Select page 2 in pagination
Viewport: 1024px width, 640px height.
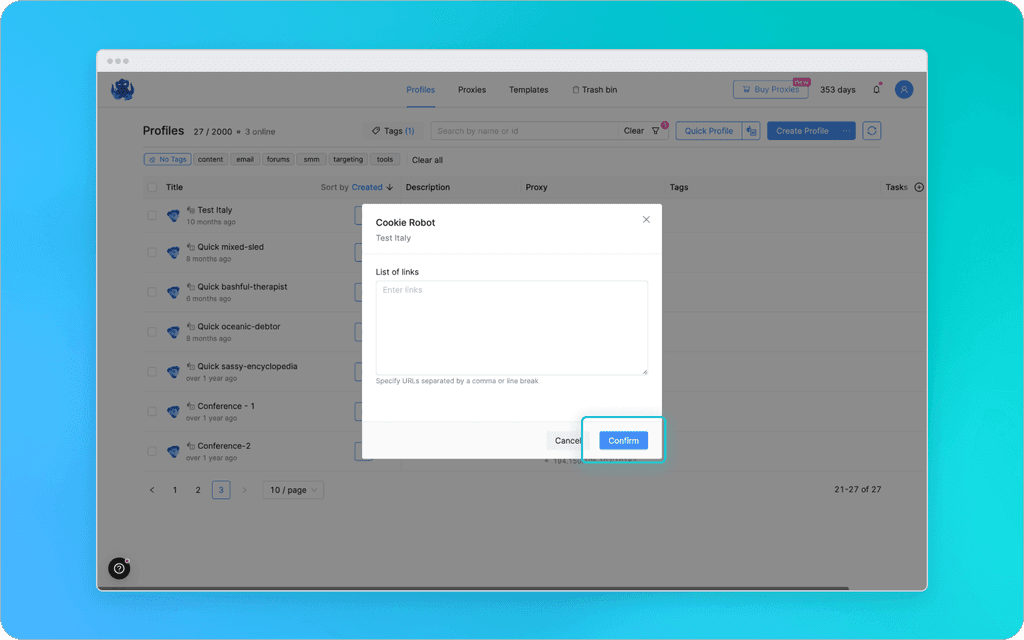[x=197, y=490]
